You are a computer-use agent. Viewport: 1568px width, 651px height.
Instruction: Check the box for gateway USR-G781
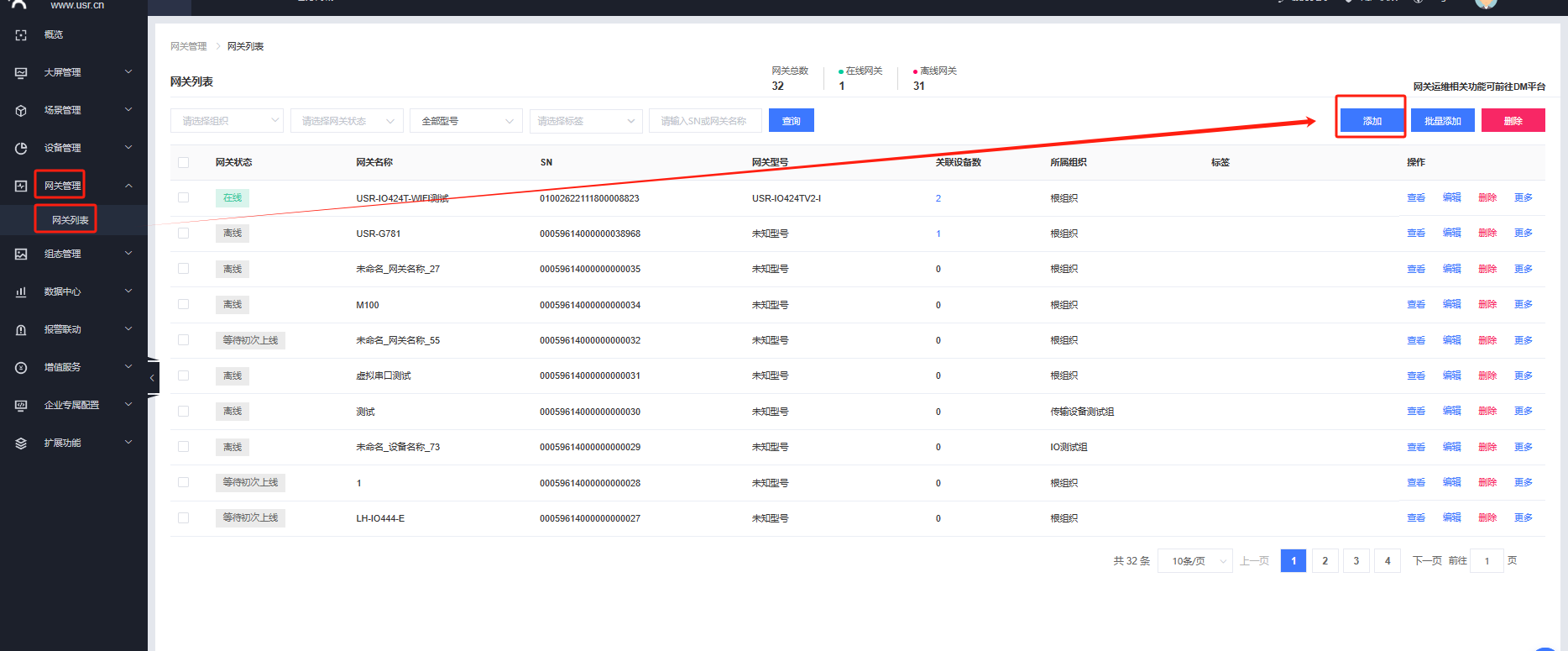[183, 234]
